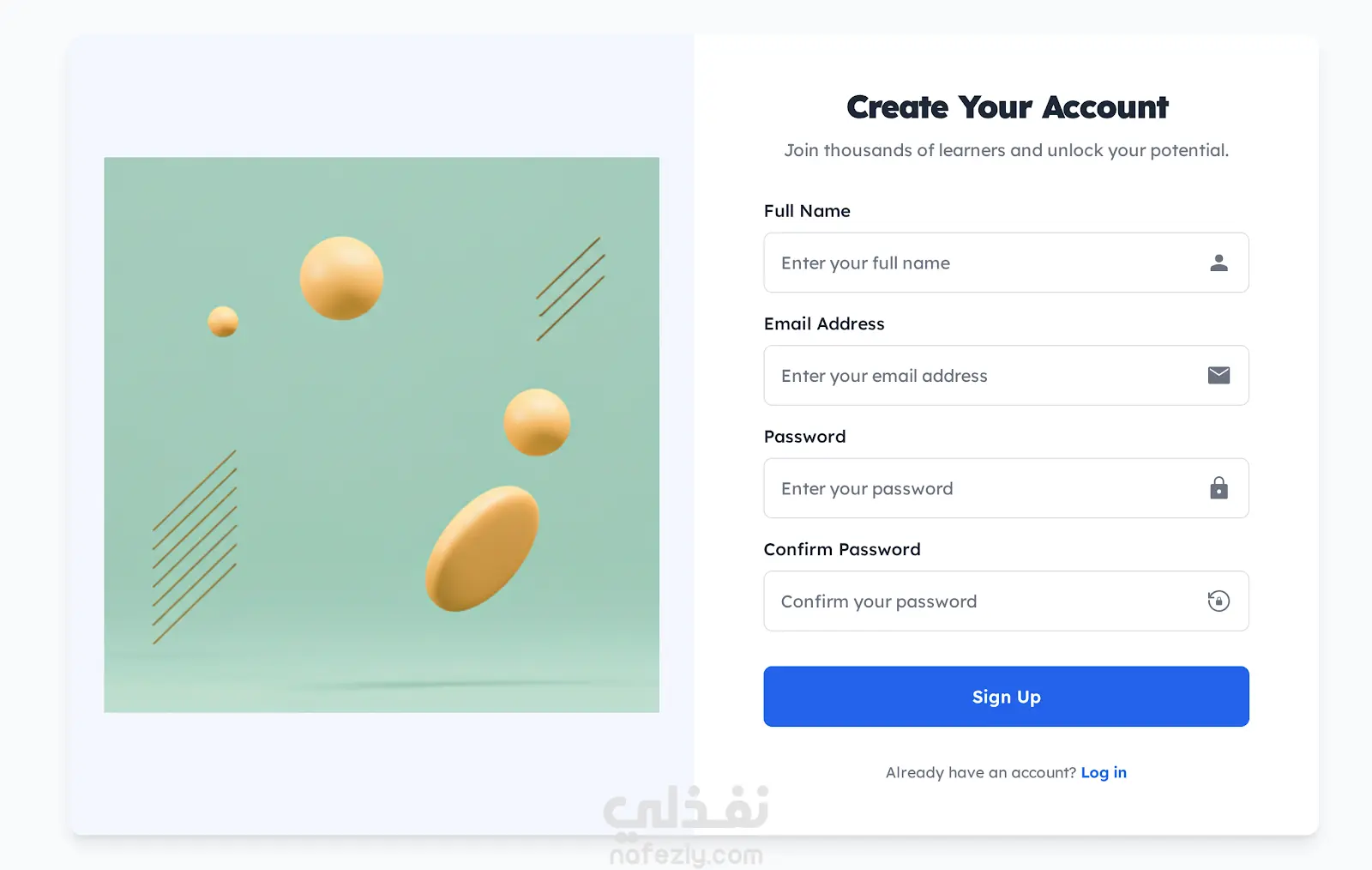The width and height of the screenshot is (1372, 870).
Task: Click the nafezly.com watermark logo
Action: tap(686, 825)
